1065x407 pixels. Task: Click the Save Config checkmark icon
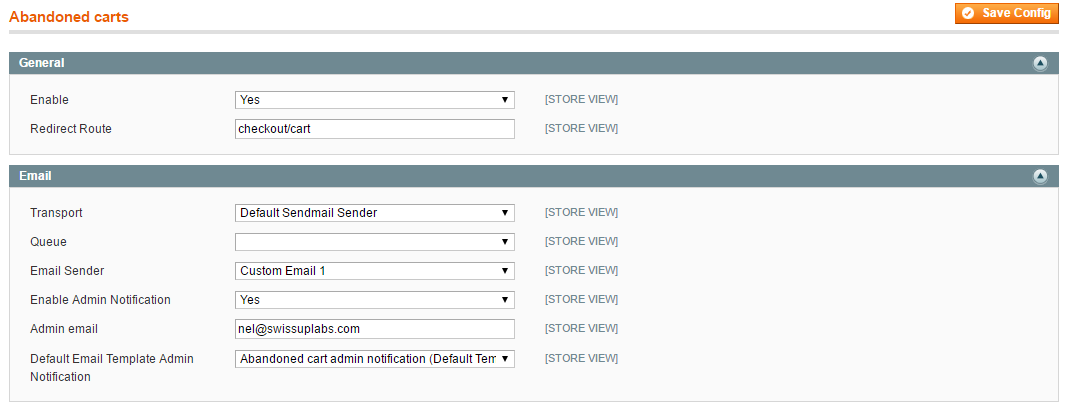[x=968, y=14]
